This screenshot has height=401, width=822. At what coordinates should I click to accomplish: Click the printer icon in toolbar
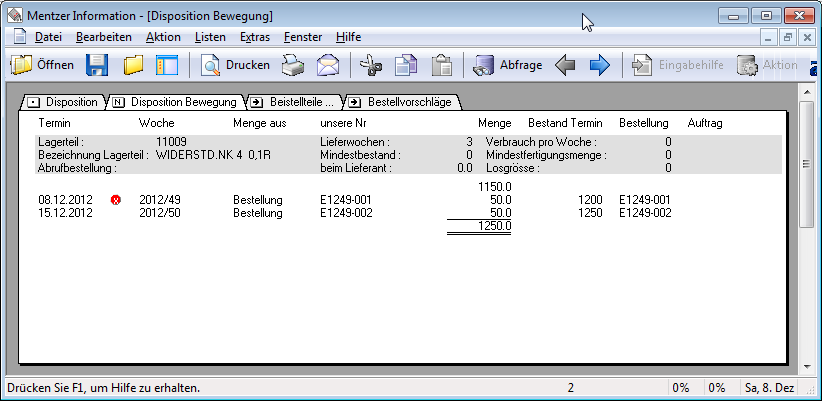(x=291, y=66)
